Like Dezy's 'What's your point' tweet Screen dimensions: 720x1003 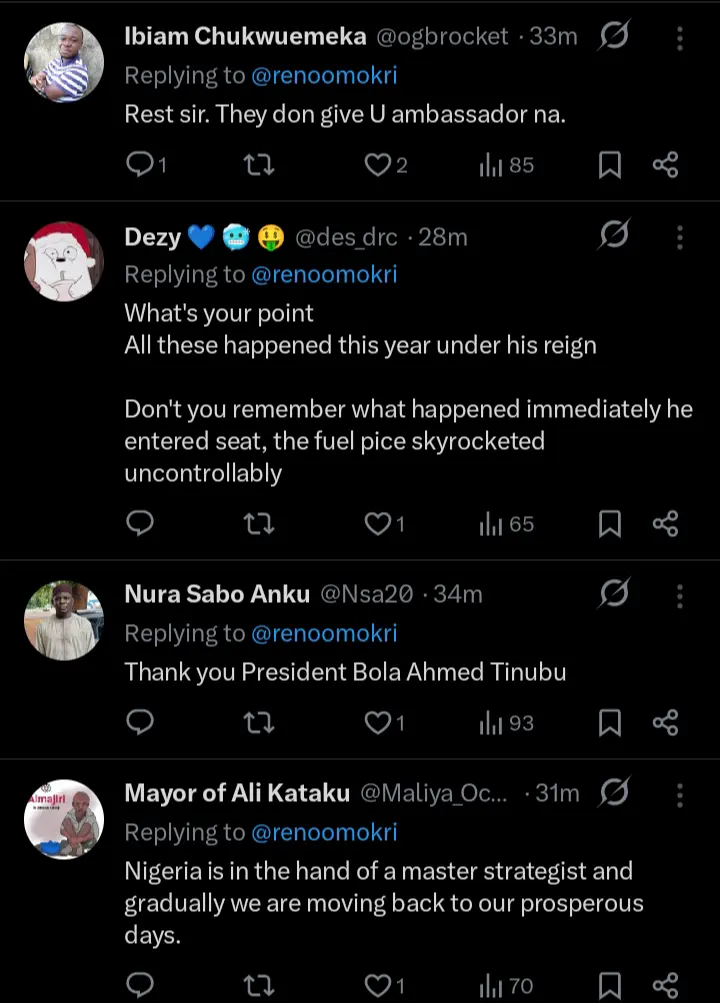(x=377, y=523)
